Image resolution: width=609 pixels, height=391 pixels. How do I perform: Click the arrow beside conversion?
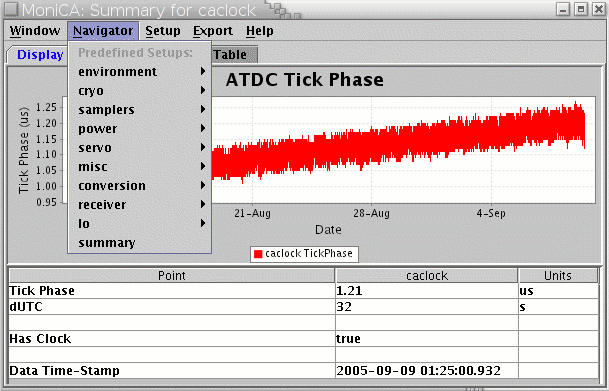pos(203,185)
